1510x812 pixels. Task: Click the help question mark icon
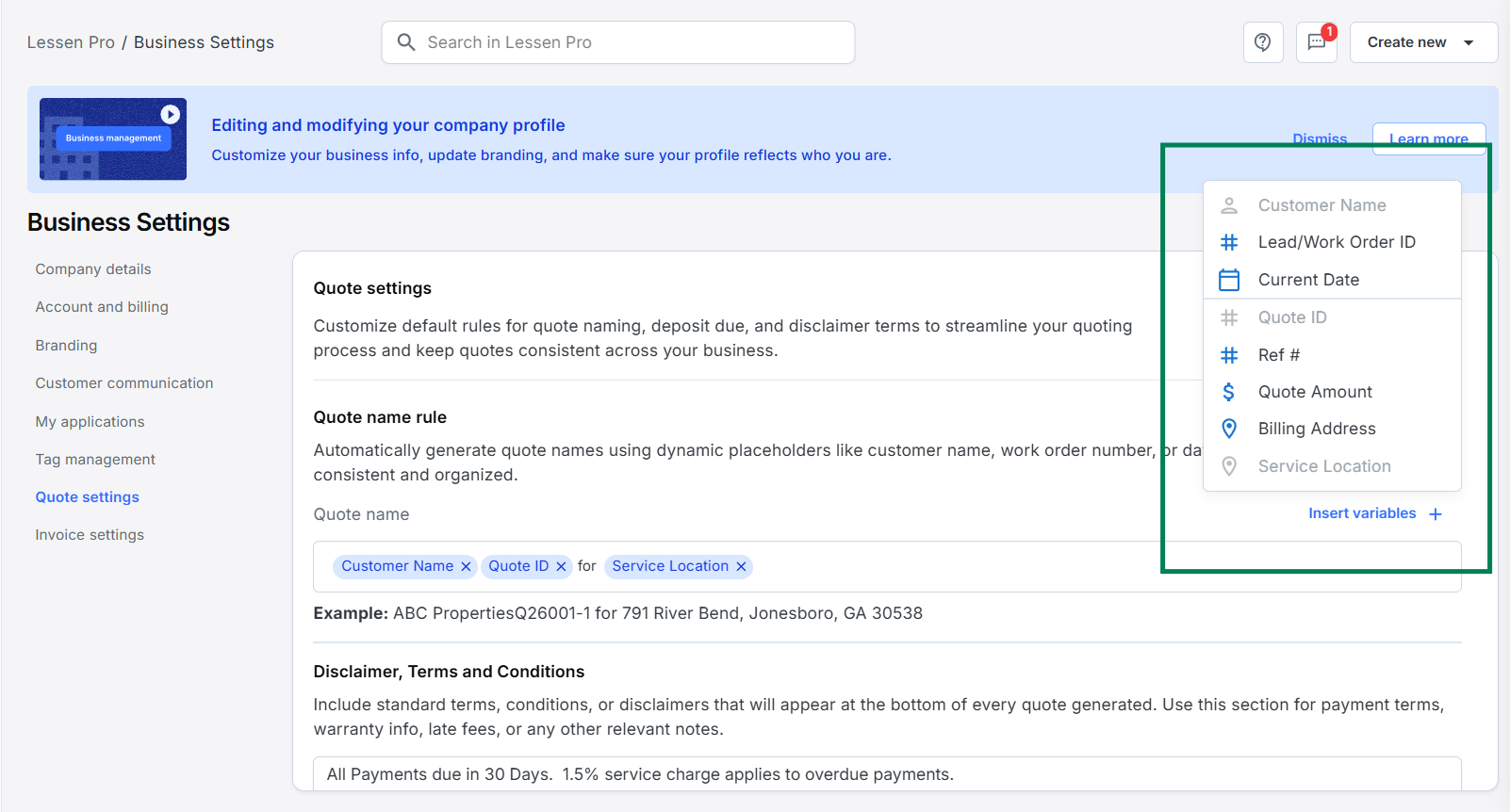point(1262,42)
